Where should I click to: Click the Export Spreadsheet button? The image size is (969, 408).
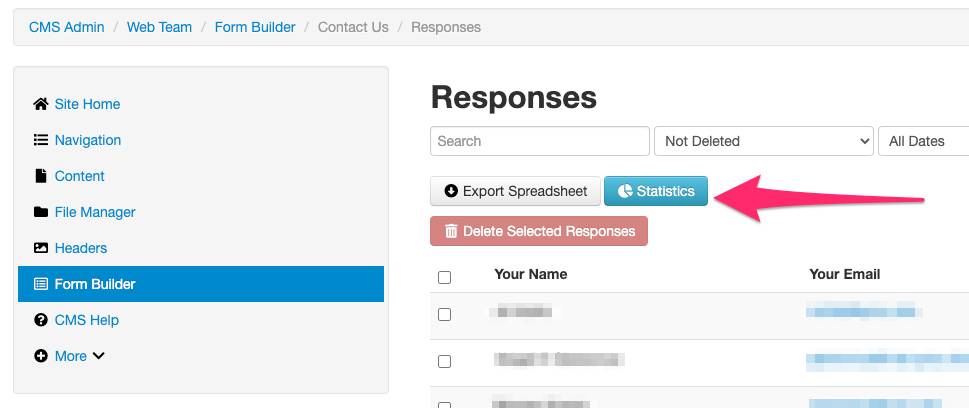pos(515,191)
